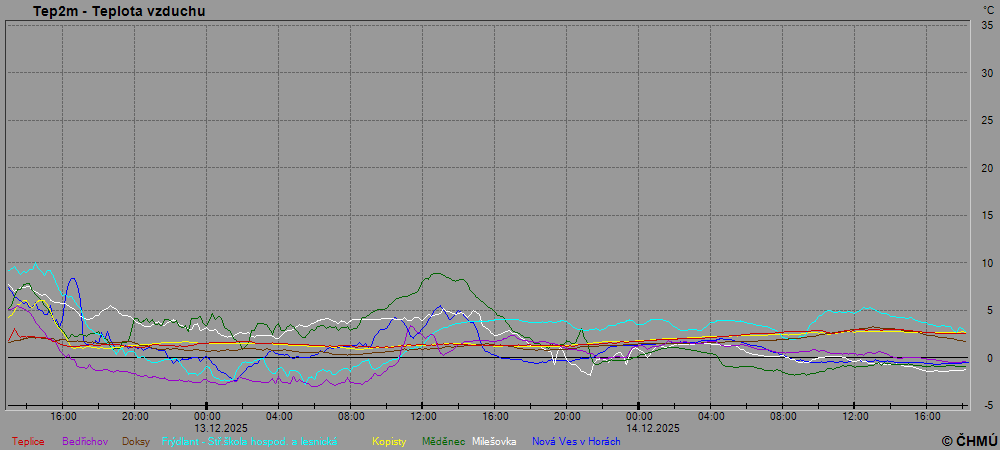The width and height of the screenshot is (1000, 450).
Task: Click the first 16:00 time axis label
Action: coord(63,416)
